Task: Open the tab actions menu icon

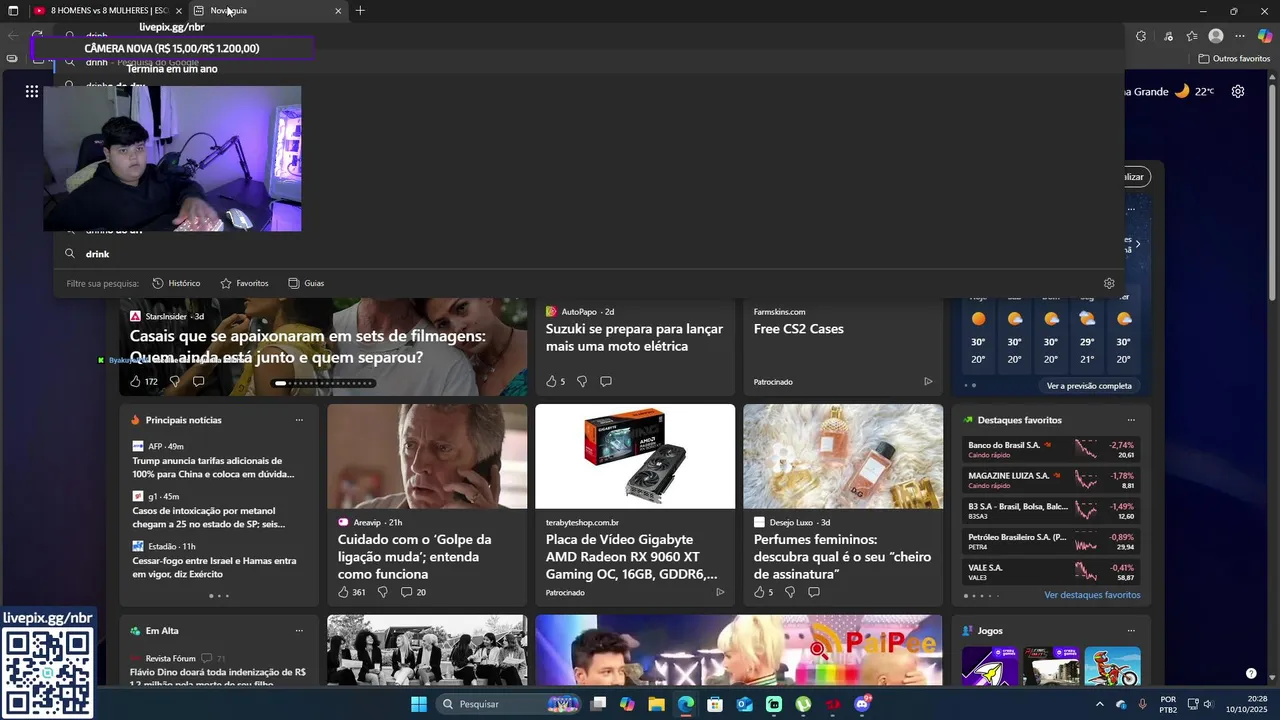Action: click(13, 11)
